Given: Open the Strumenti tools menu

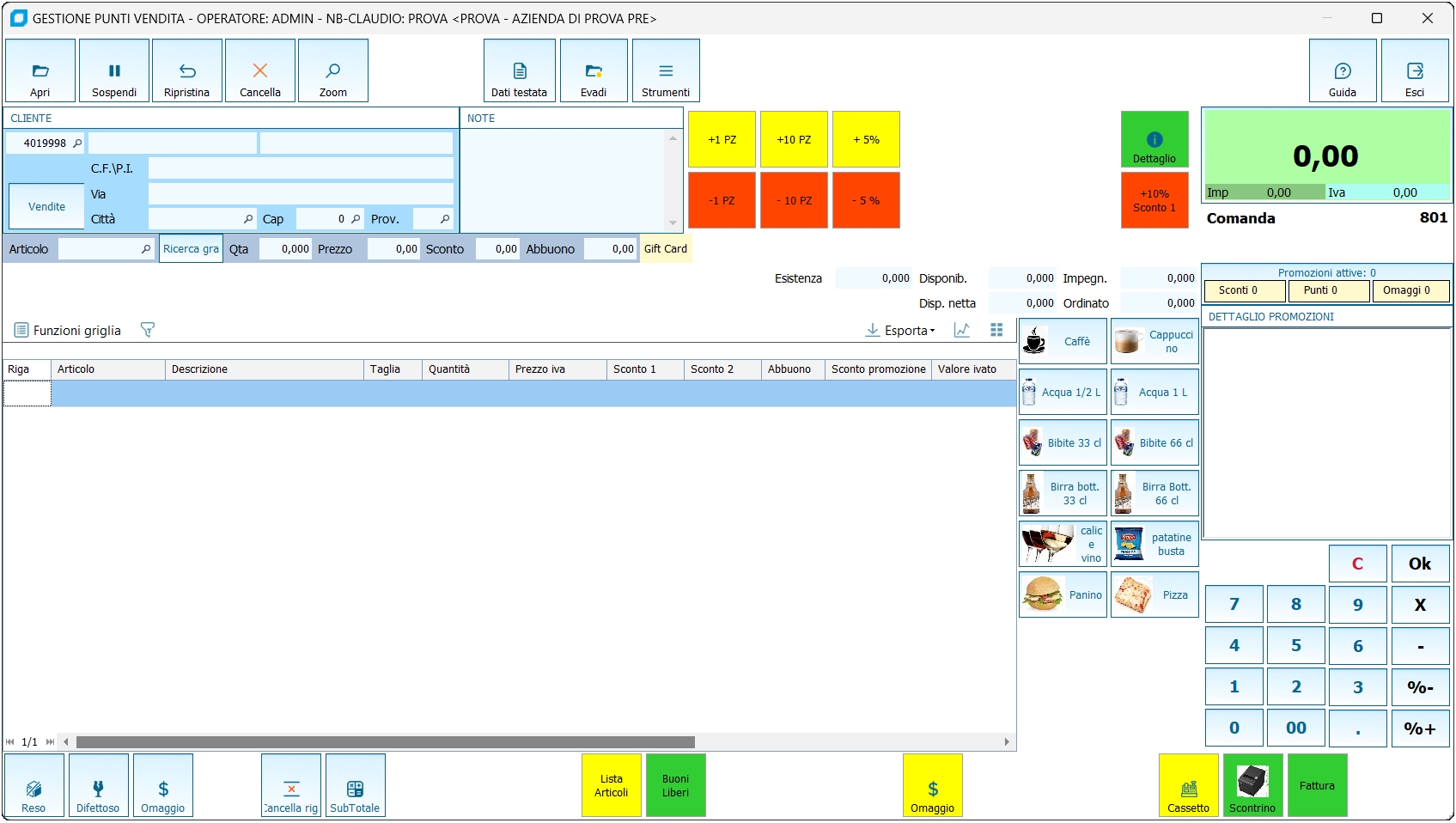Looking at the screenshot, I should pyautogui.click(x=666, y=70).
